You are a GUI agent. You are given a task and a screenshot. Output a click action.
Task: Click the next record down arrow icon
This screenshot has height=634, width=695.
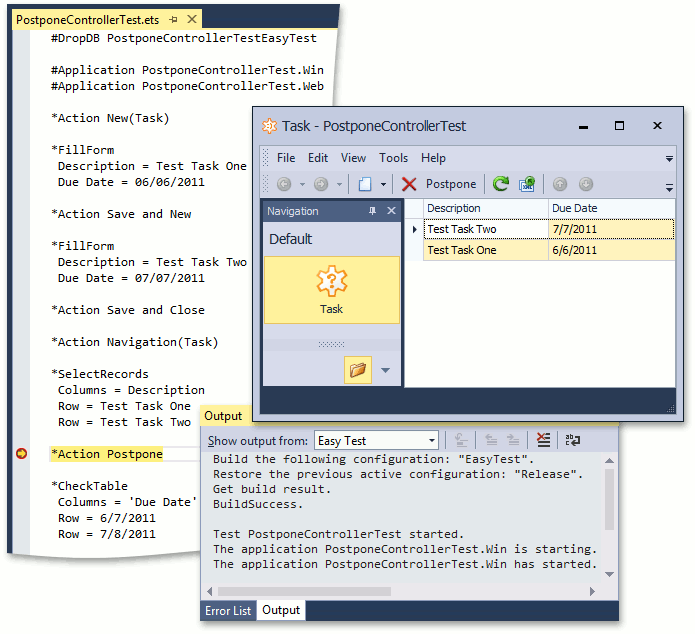(586, 184)
